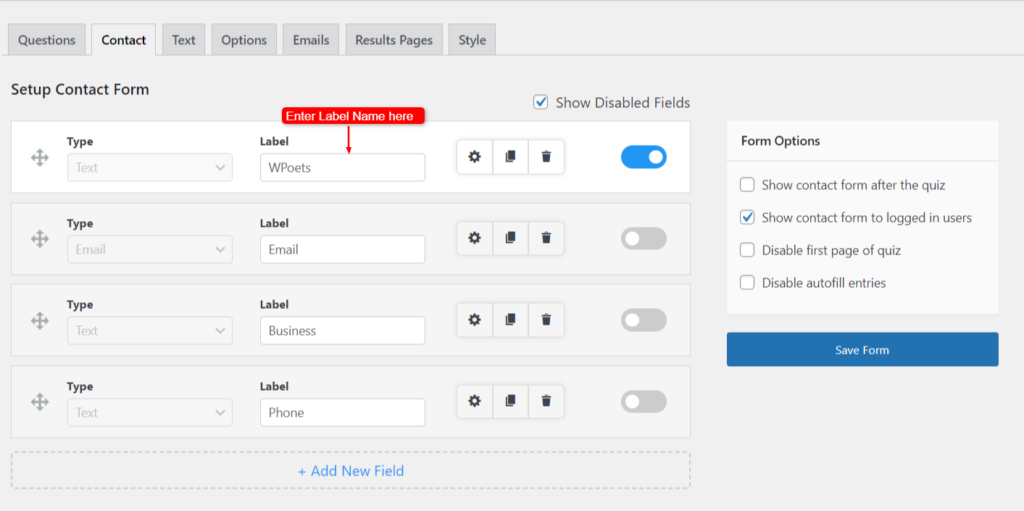
Task: Open settings gear for WPoets field
Action: (x=475, y=157)
